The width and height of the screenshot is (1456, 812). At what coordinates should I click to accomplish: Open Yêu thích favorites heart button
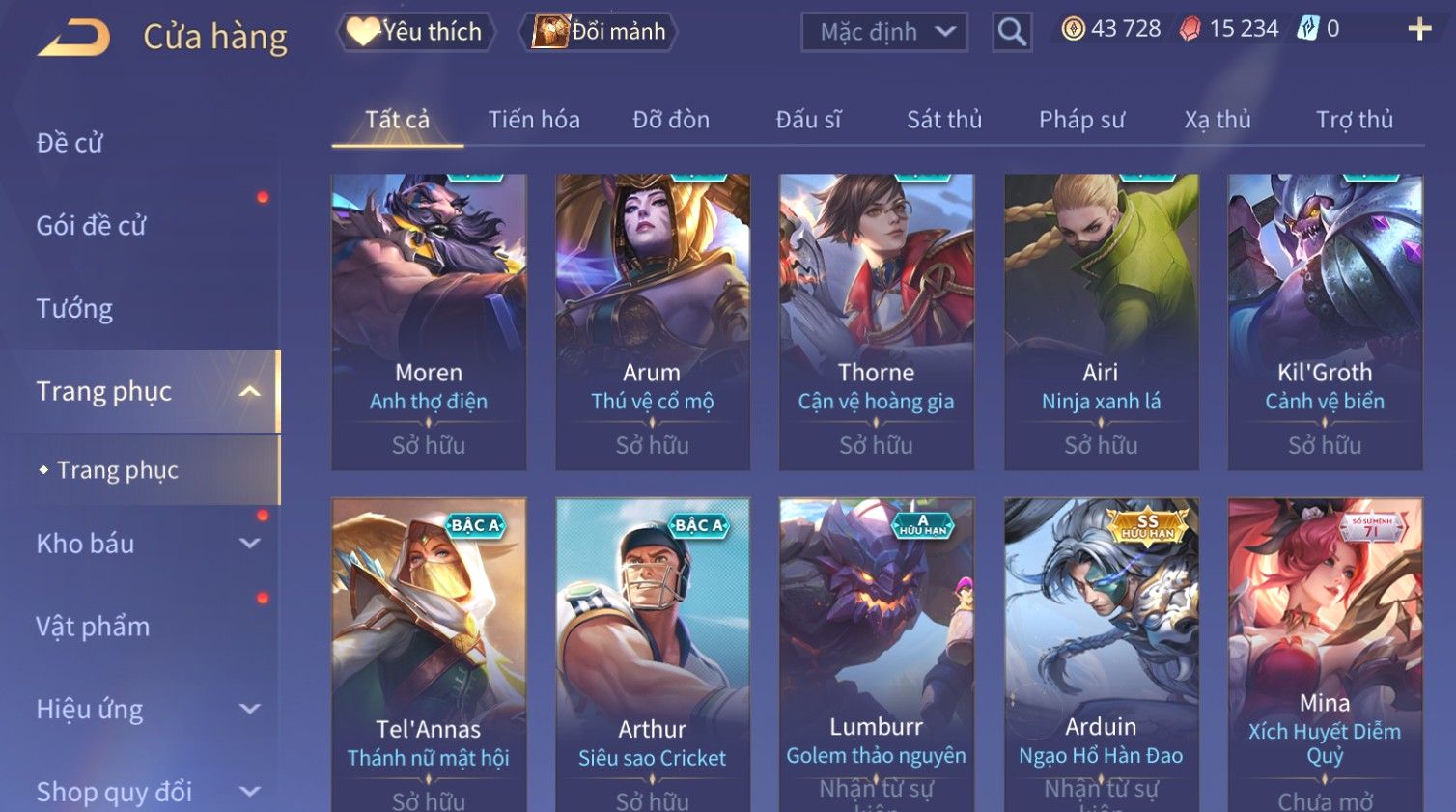point(416,32)
